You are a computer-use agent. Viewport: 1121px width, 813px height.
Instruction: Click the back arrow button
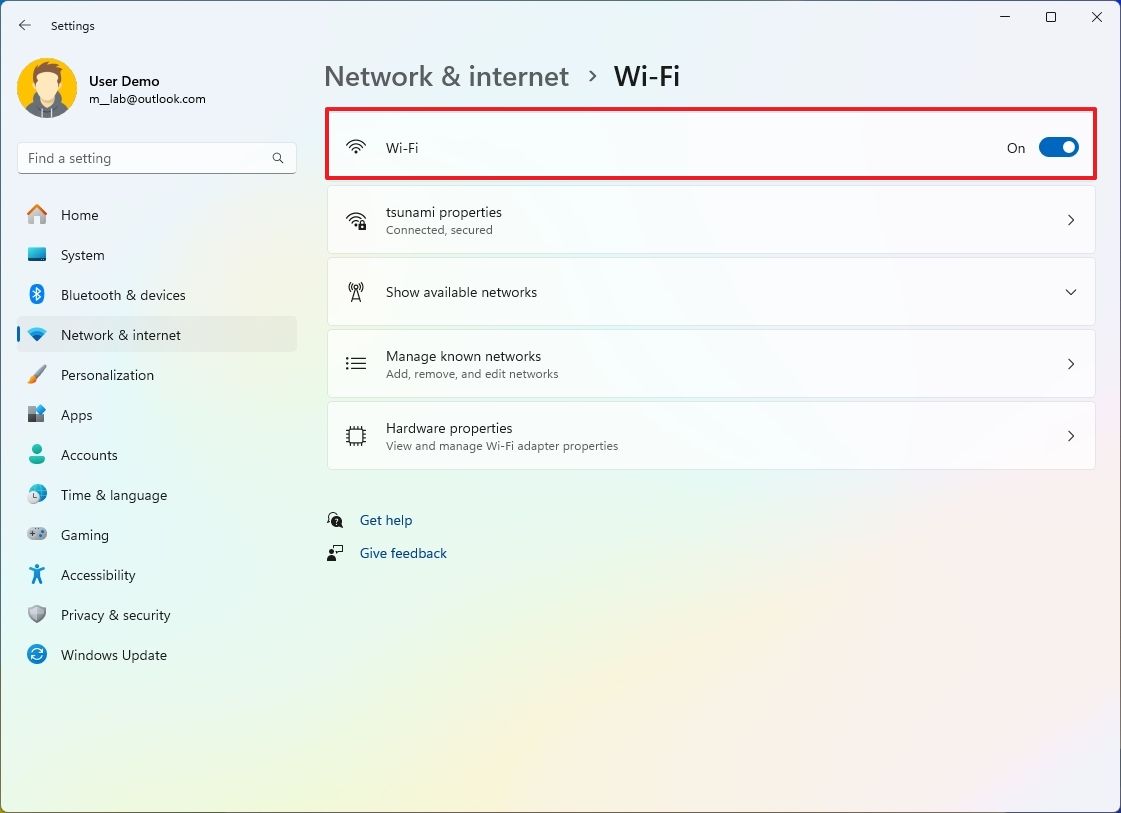coord(24,25)
